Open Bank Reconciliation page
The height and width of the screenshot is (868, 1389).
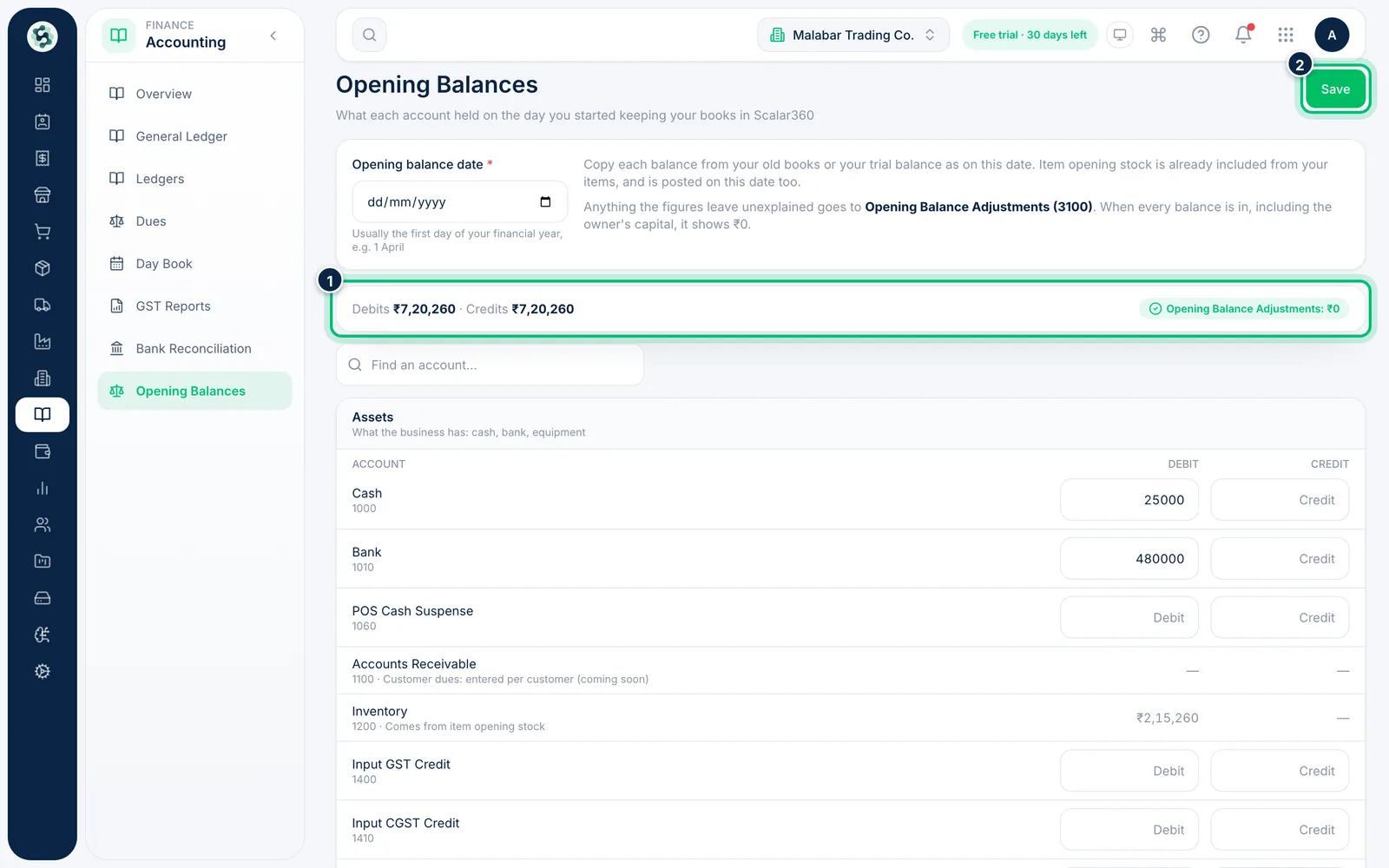coord(194,349)
